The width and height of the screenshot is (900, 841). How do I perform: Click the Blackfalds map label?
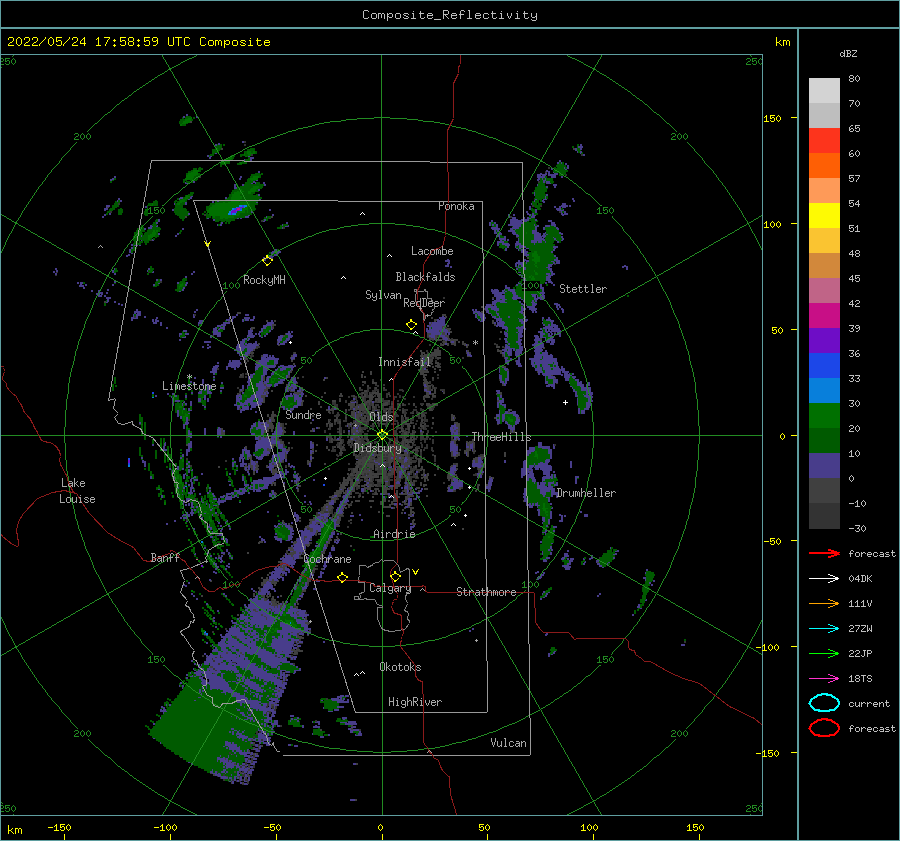(x=425, y=277)
